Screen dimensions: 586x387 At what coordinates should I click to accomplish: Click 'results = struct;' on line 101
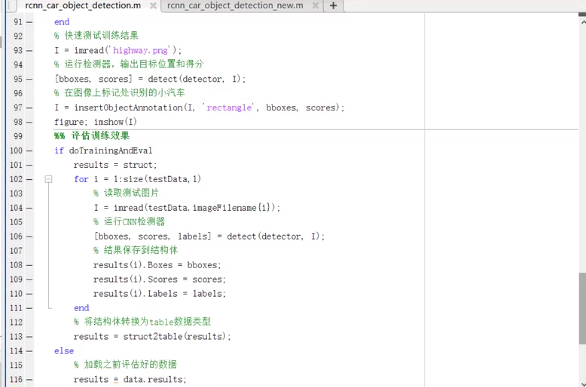pos(115,165)
